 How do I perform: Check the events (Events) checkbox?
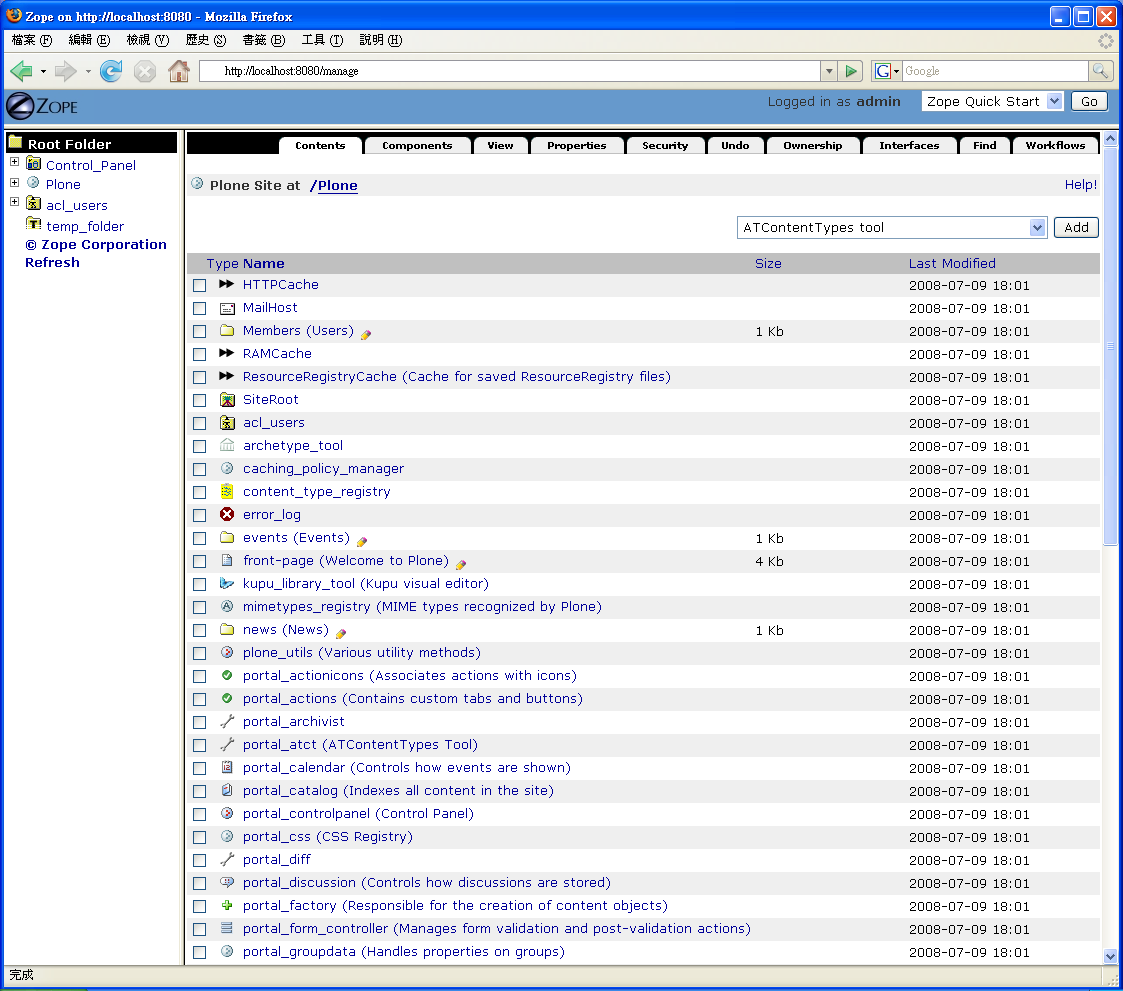200,538
